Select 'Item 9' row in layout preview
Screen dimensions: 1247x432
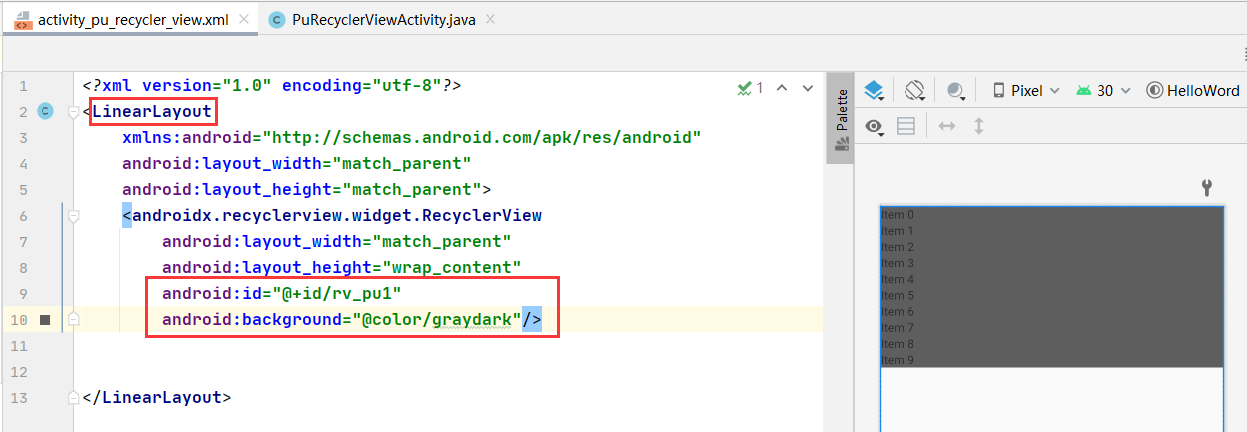click(x=1051, y=360)
